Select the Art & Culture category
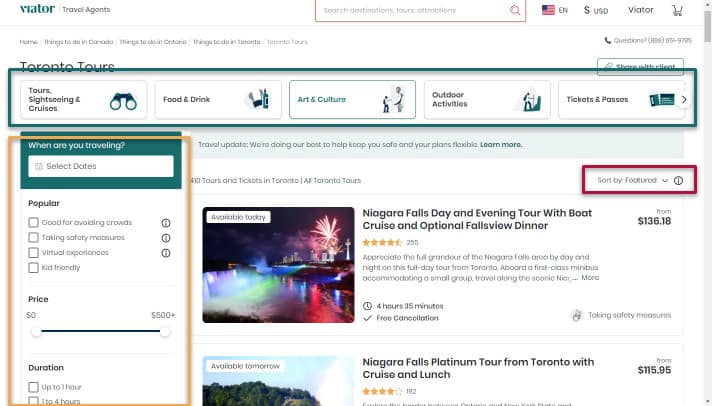This screenshot has height=406, width=712. (x=352, y=99)
